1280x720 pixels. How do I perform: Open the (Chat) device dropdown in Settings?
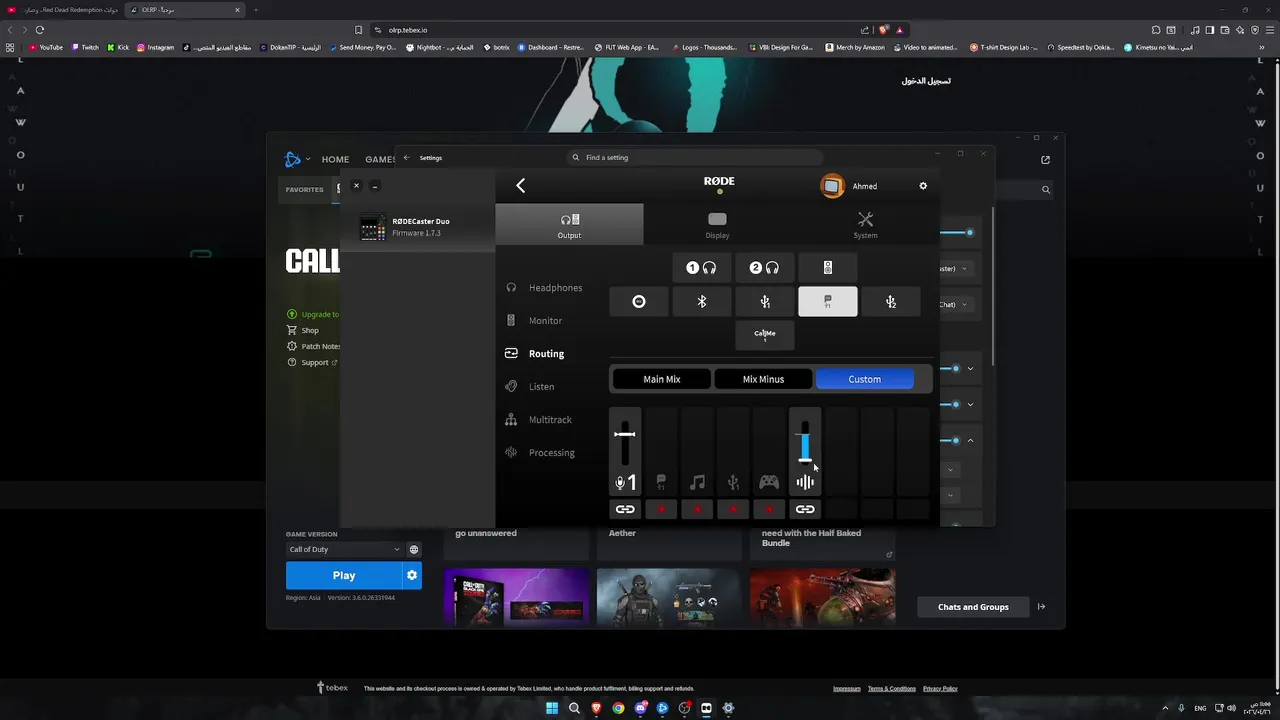[955, 304]
